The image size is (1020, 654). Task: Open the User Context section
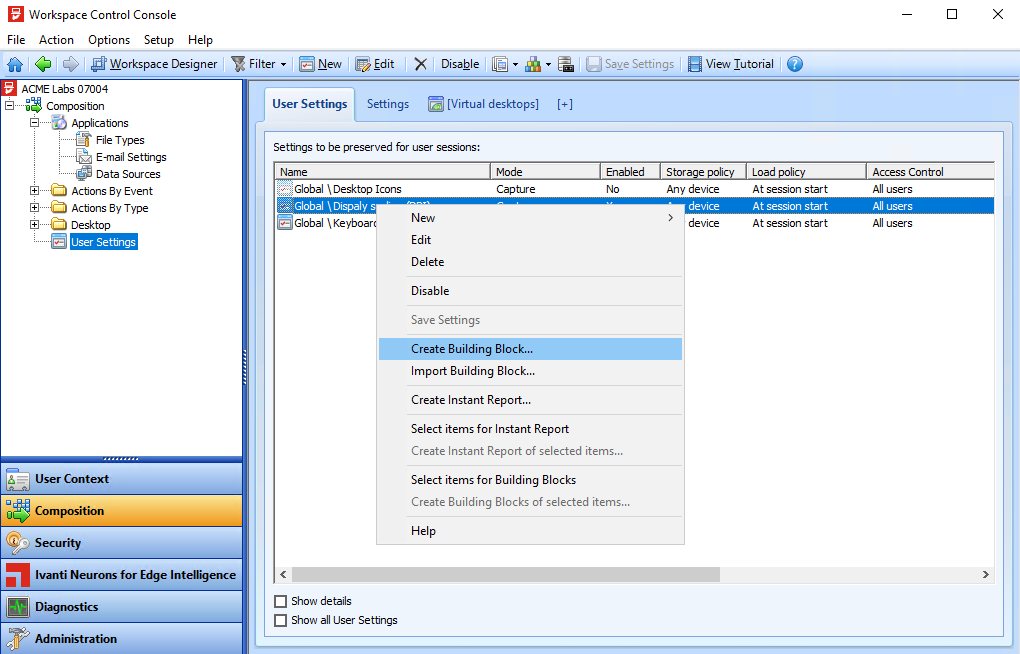122,479
